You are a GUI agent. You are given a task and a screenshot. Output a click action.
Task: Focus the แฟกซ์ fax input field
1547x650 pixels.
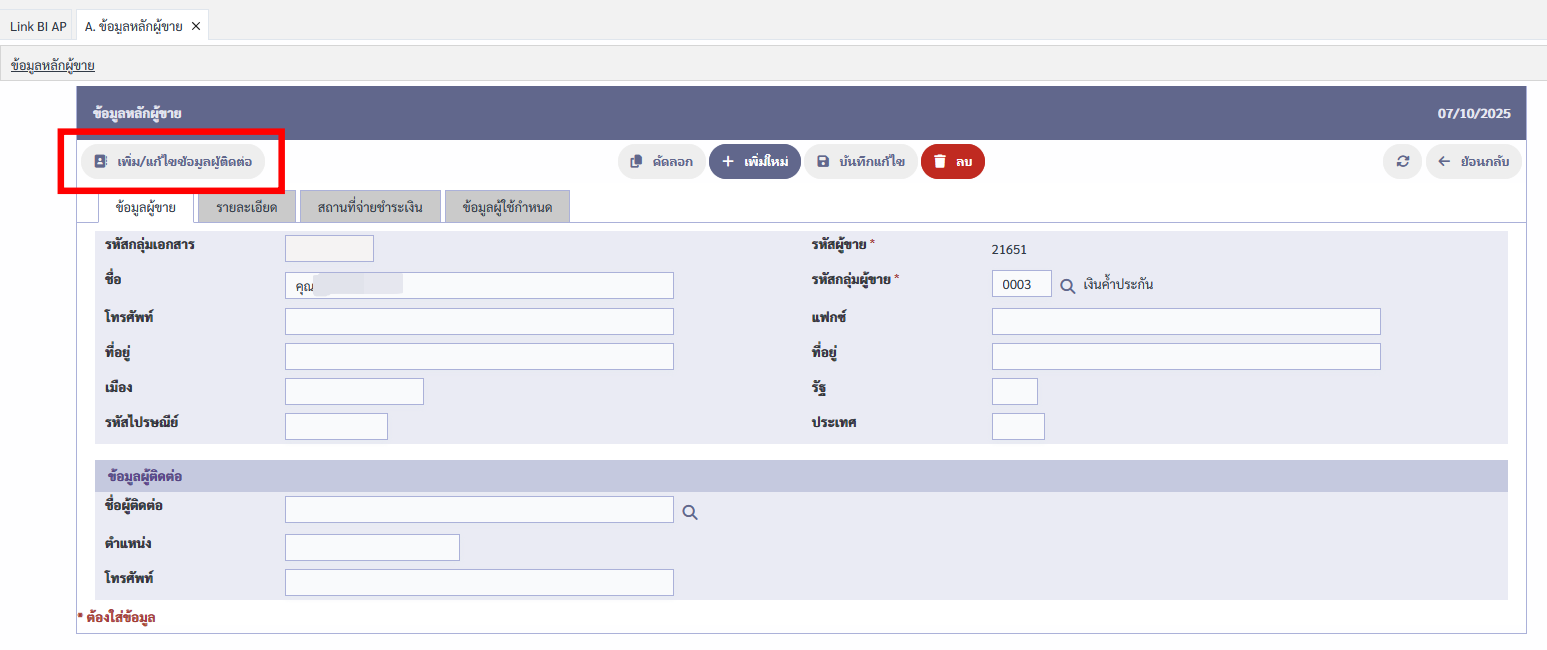(x=1185, y=321)
